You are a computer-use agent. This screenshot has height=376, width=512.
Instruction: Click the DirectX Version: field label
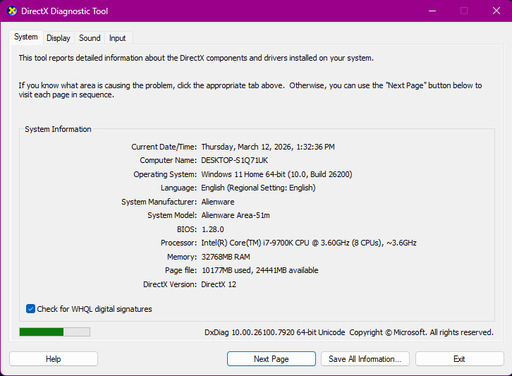point(170,284)
